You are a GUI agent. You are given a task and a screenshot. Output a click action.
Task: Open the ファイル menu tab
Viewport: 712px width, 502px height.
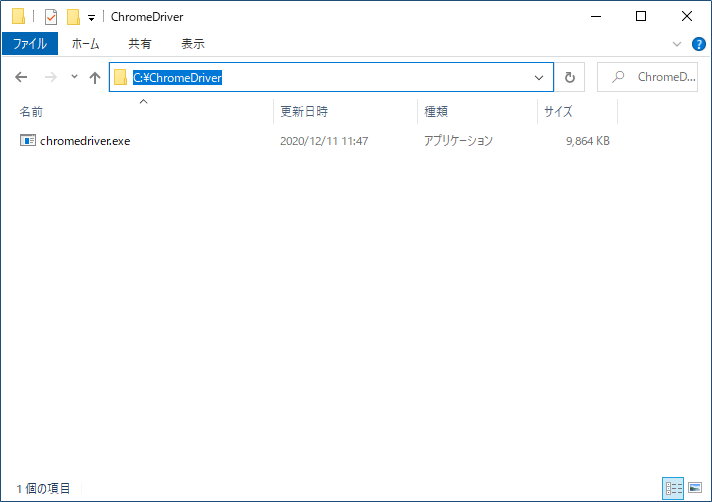[30, 44]
